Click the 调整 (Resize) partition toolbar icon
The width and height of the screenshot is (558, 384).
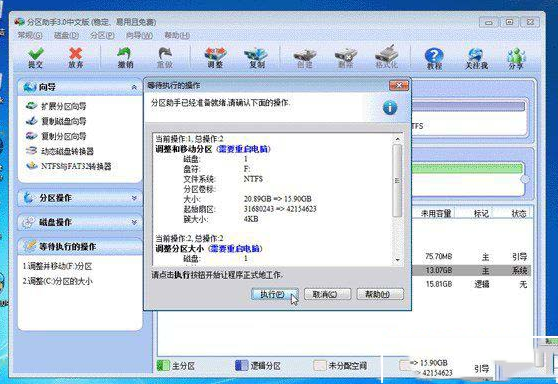215,57
